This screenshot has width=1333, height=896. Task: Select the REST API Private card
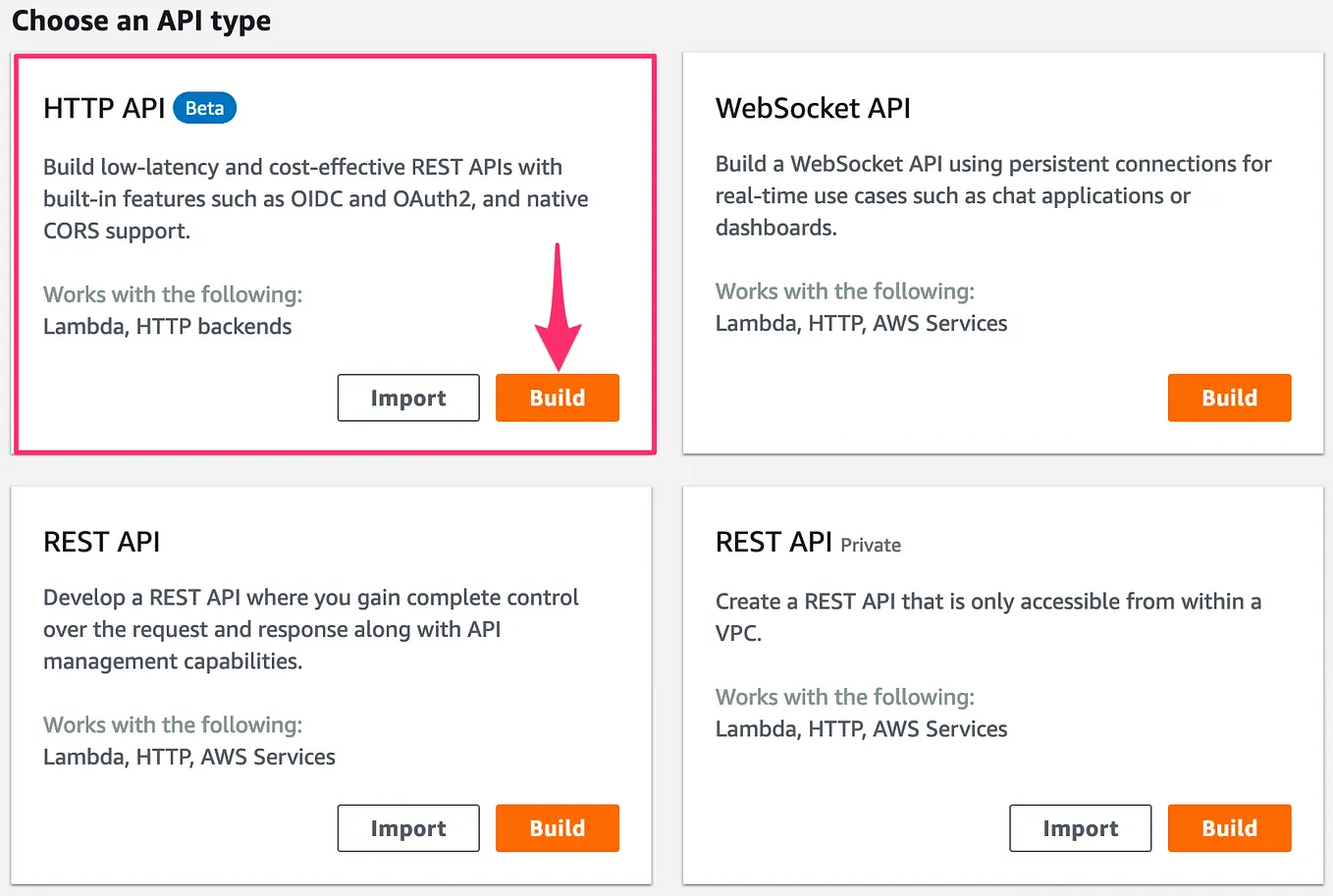click(1002, 682)
